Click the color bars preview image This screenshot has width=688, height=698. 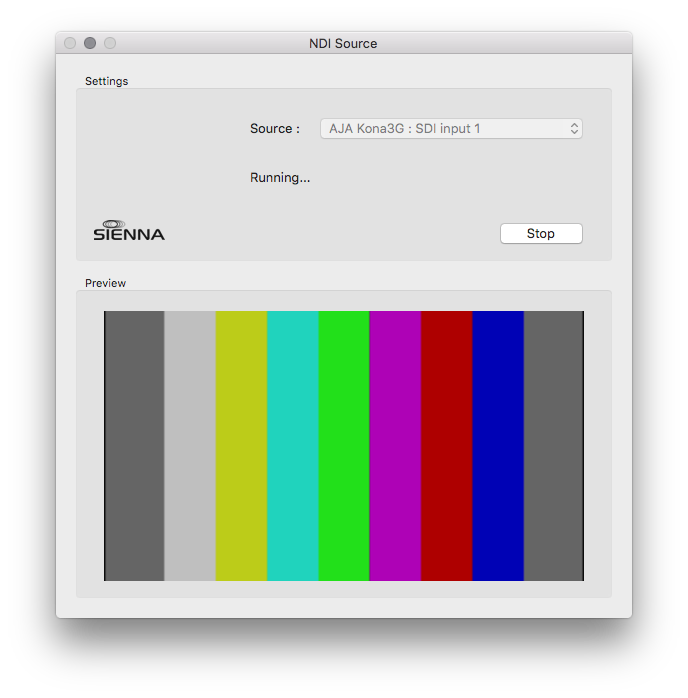pyautogui.click(x=344, y=446)
